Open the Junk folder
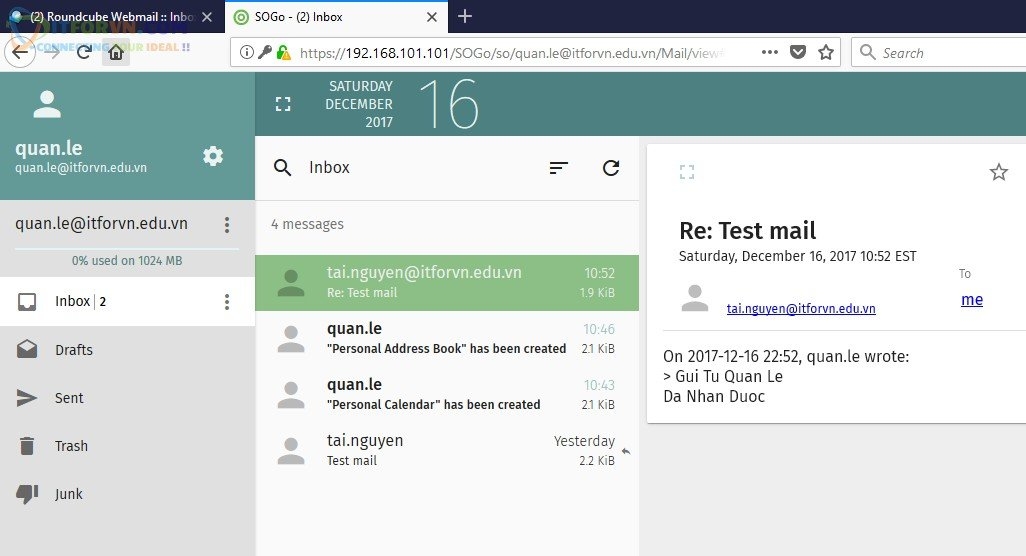 click(x=69, y=494)
